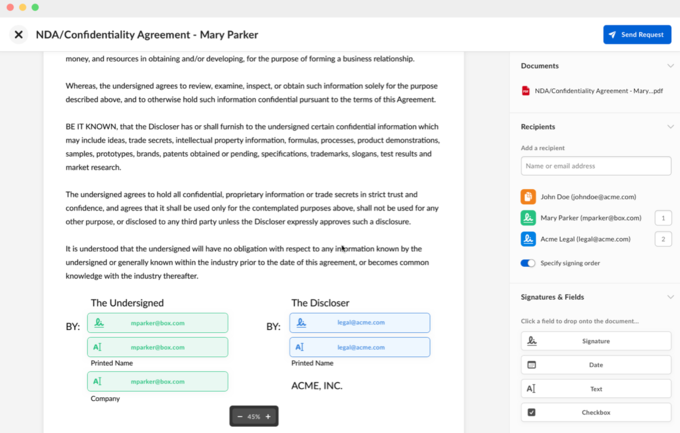Click the Text cursor icon in fields panel
680x433 pixels.
coord(531,389)
